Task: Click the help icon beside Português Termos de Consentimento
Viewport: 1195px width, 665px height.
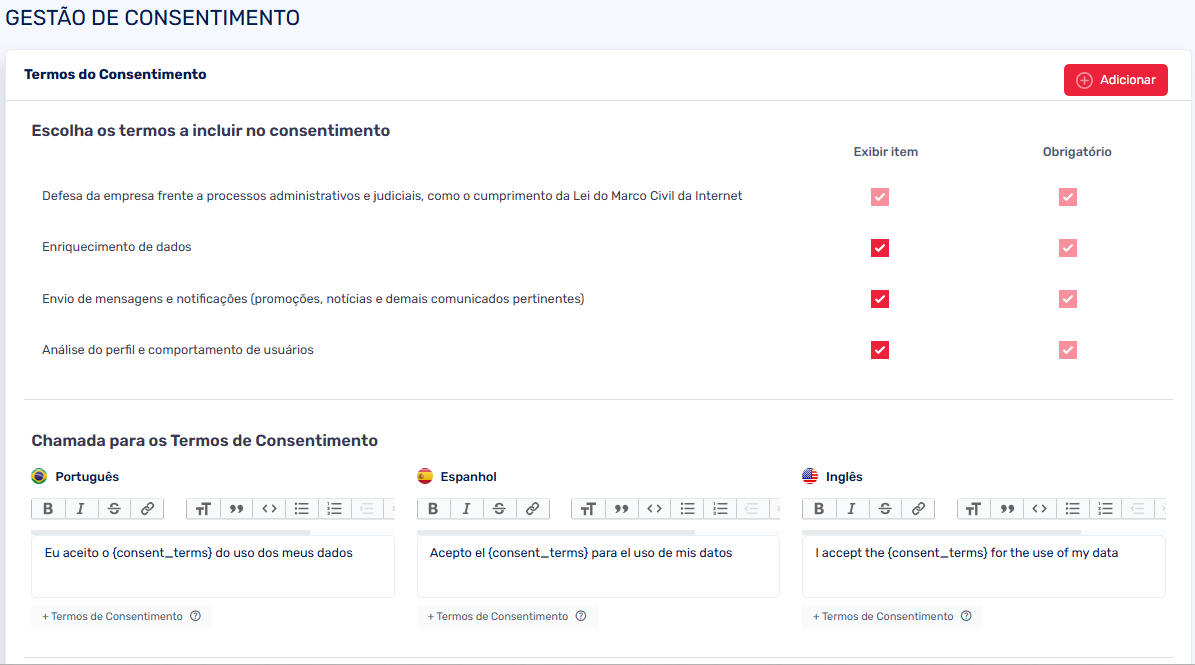Action: 195,616
